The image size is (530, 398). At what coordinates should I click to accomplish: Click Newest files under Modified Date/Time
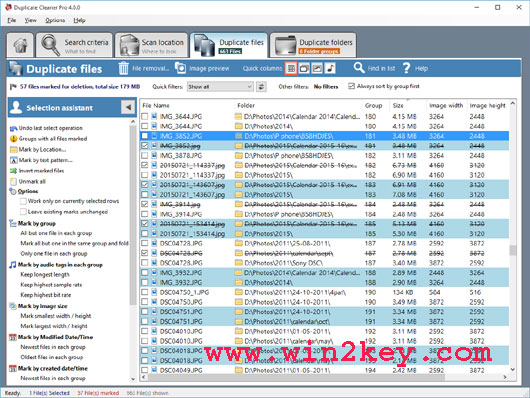click(53, 347)
